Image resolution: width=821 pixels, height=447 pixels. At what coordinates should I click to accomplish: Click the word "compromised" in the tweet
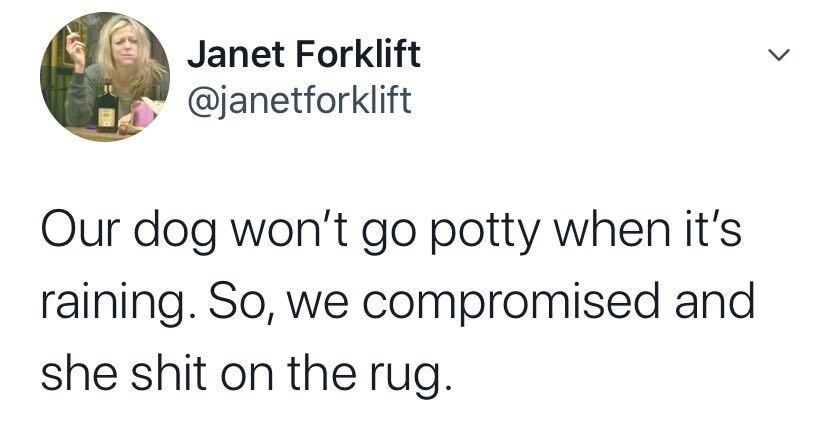511,304
